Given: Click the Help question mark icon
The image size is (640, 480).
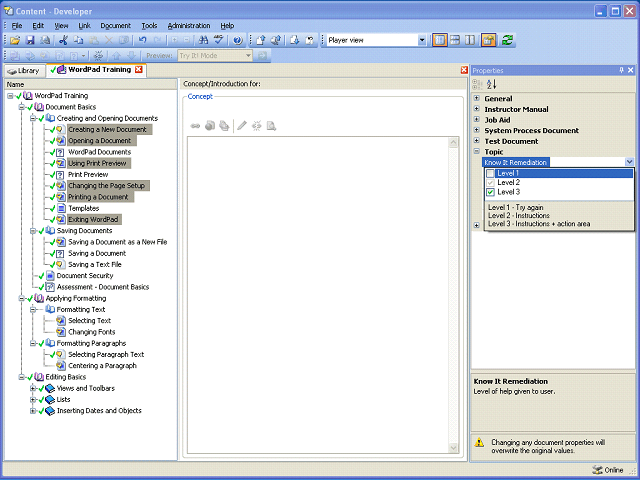Looking at the screenshot, I should point(238,40).
